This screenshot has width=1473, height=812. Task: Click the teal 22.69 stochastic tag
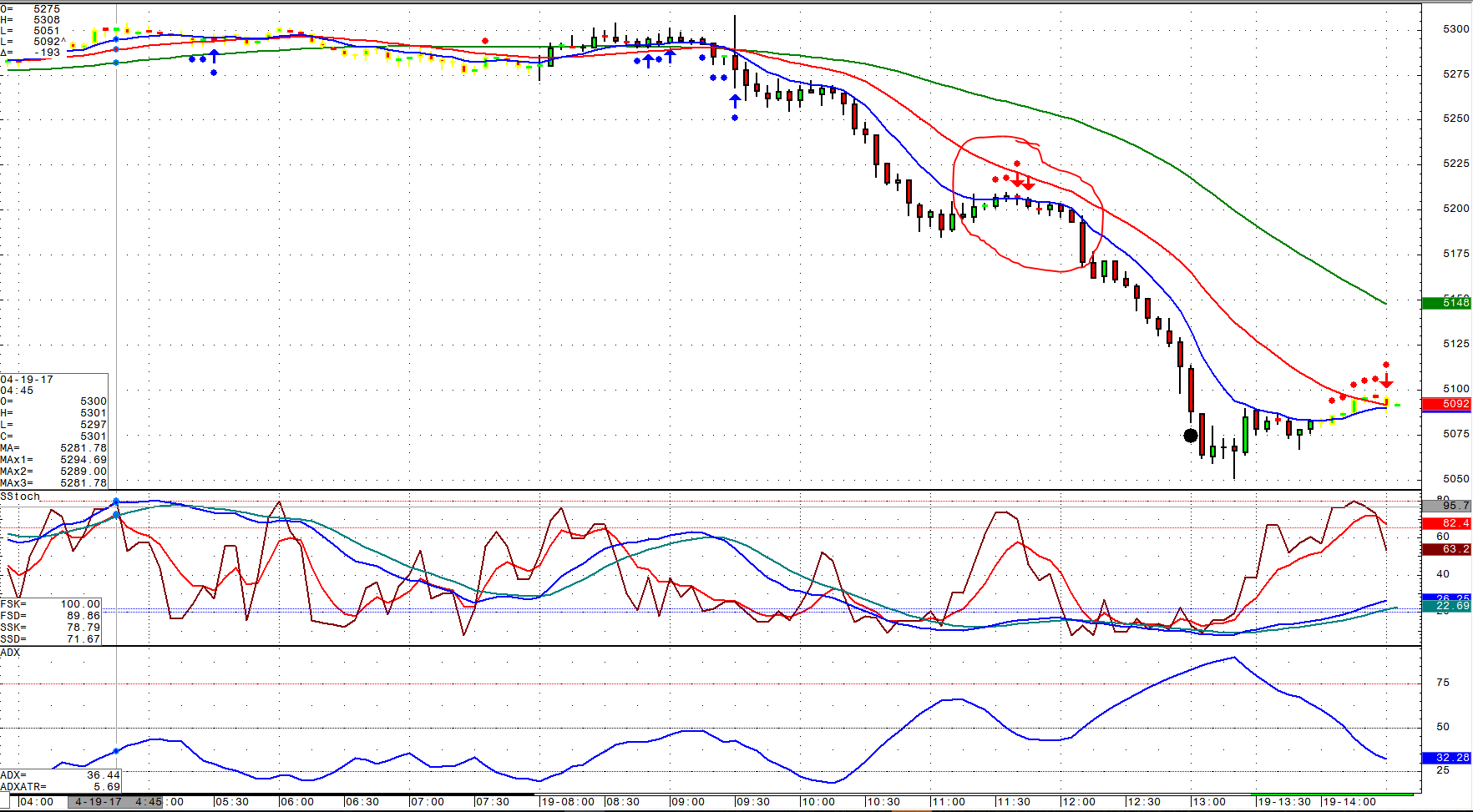pos(1446,606)
